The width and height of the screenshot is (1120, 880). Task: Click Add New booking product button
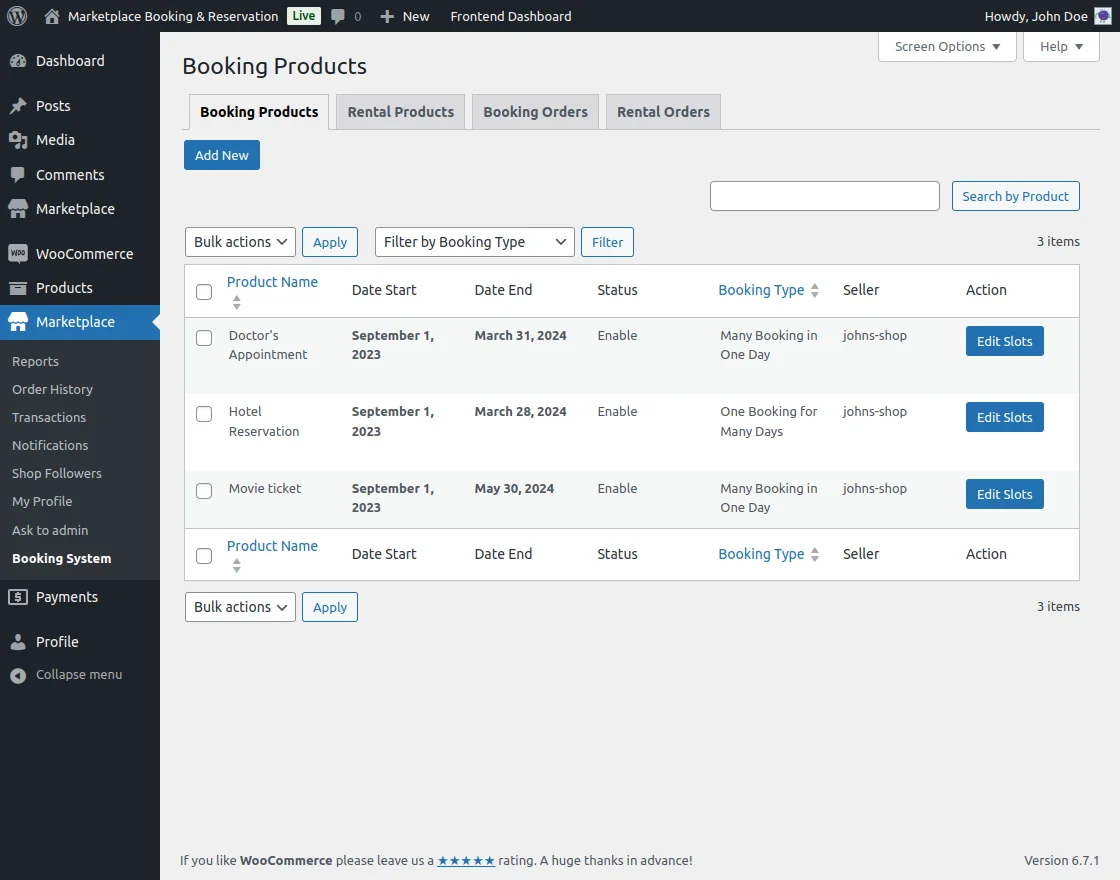(x=221, y=155)
